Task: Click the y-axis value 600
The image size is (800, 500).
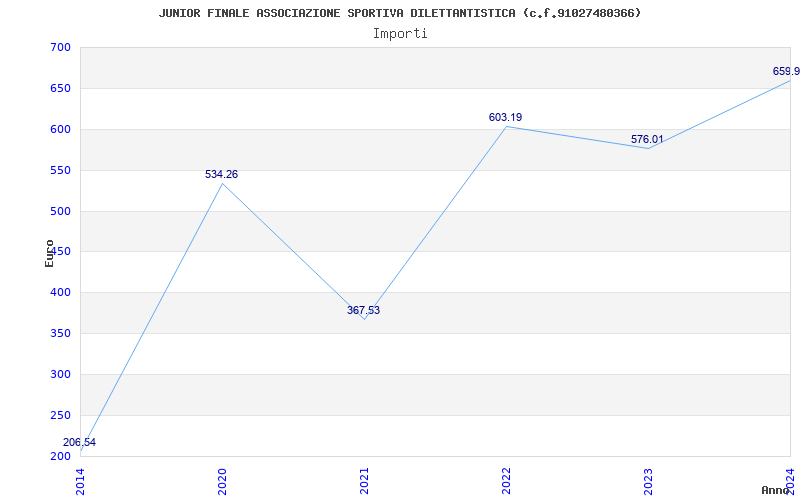Action: 60,130
